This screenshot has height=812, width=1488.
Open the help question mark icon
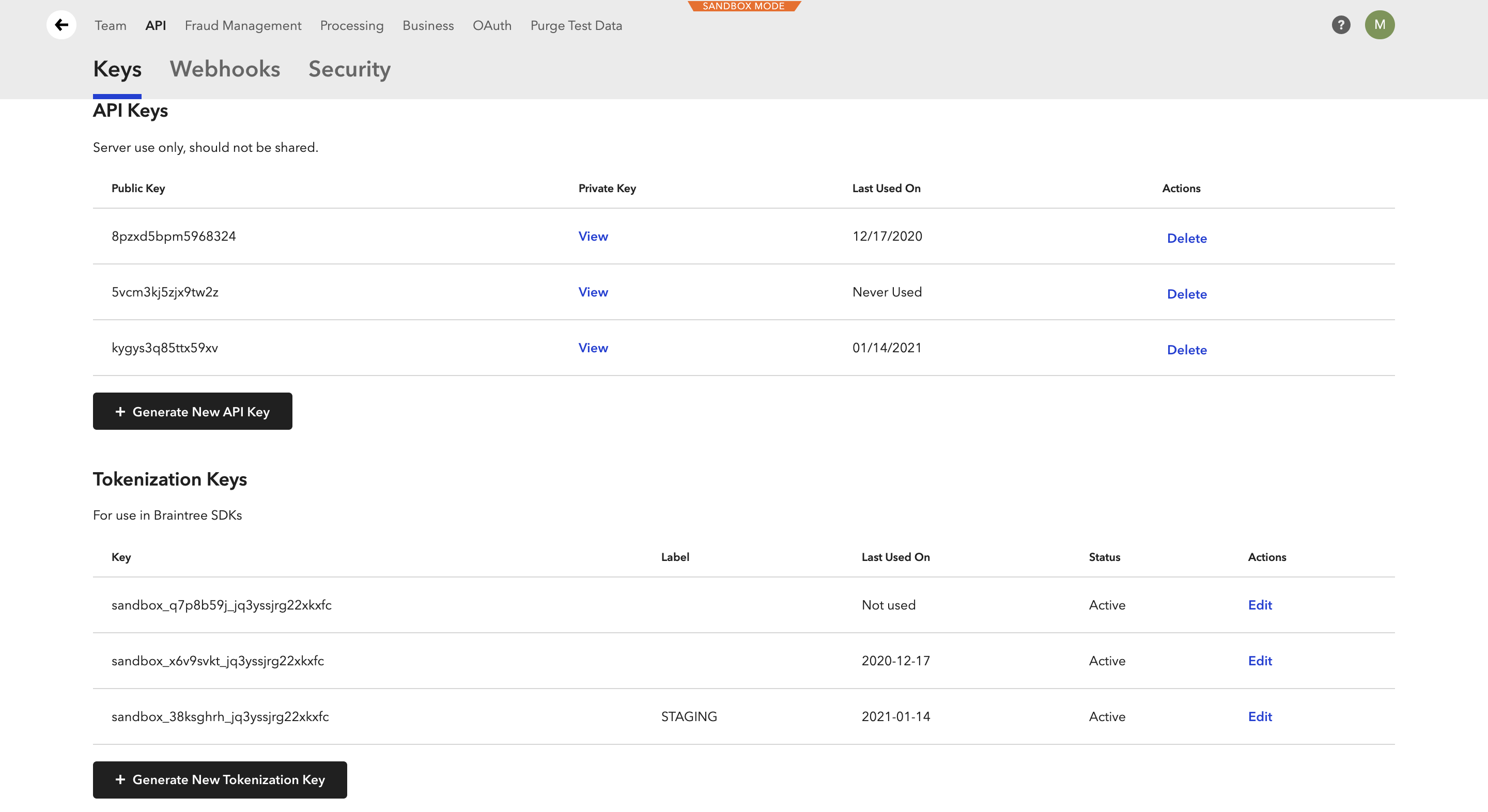tap(1341, 25)
